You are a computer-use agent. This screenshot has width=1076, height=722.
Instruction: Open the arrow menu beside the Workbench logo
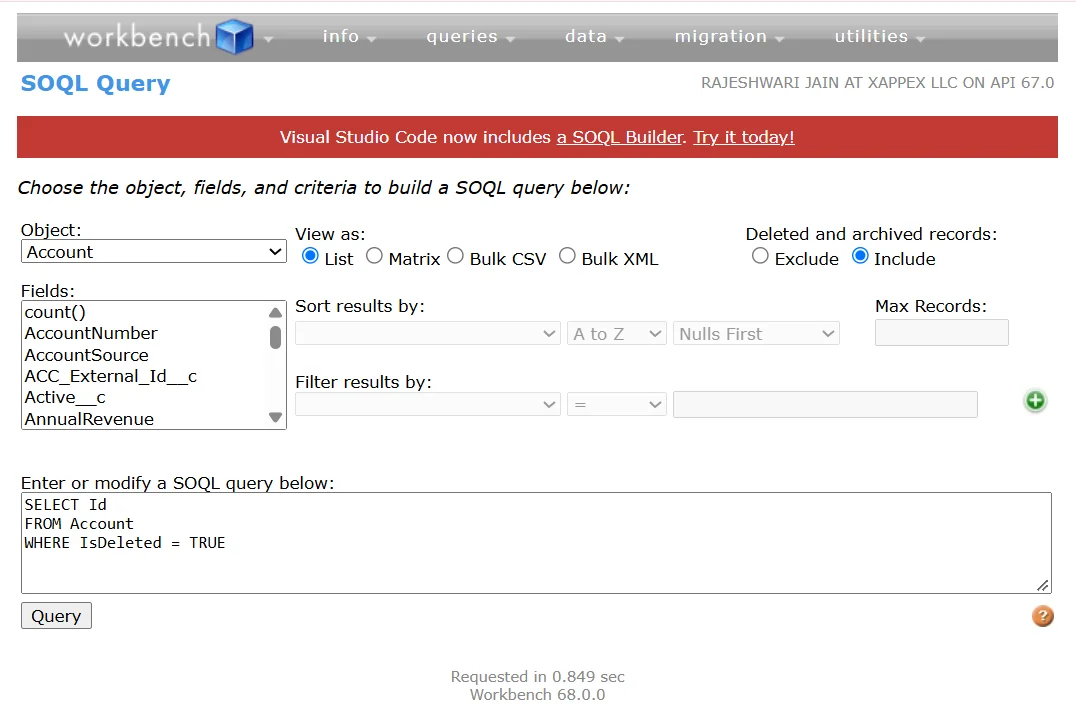(x=268, y=39)
